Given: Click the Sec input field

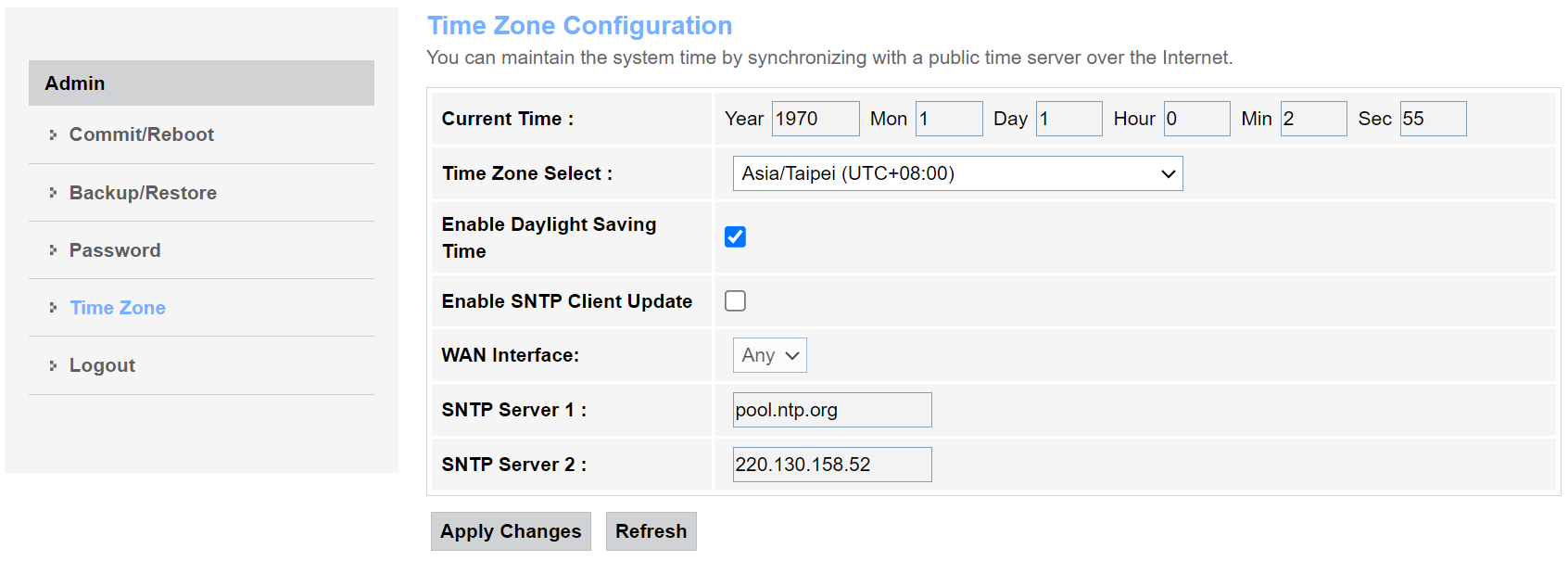Looking at the screenshot, I should 1433,119.
